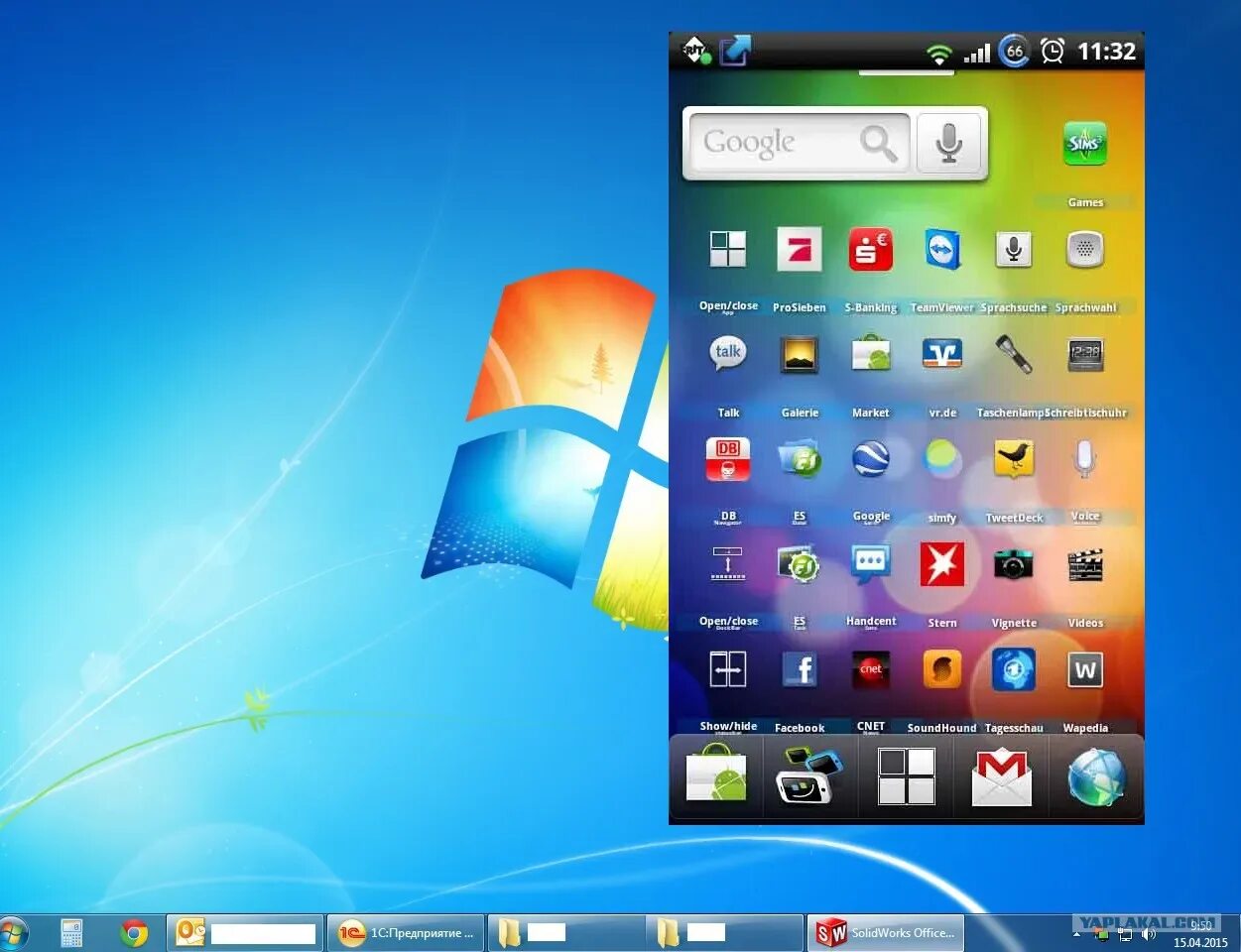Image resolution: width=1241 pixels, height=952 pixels.
Task: Open the Sprachwahl voice dialer
Action: tap(1085, 250)
